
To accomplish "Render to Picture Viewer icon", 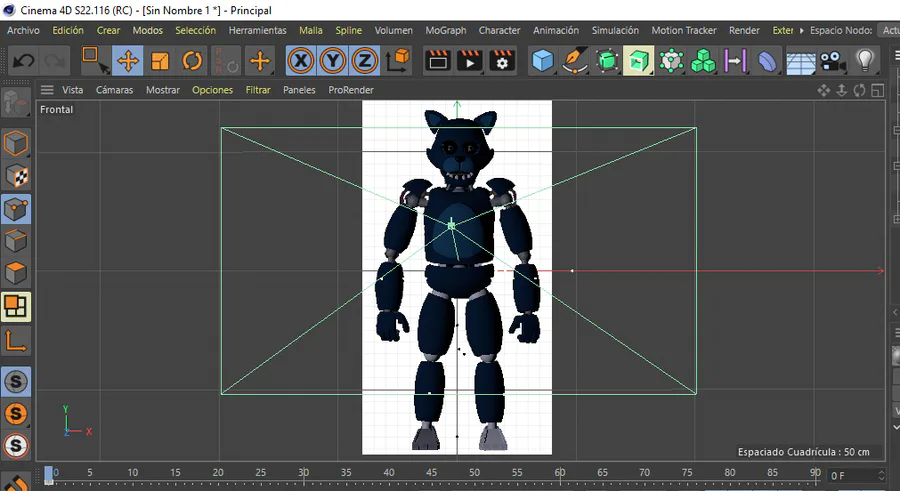I will (470, 61).
